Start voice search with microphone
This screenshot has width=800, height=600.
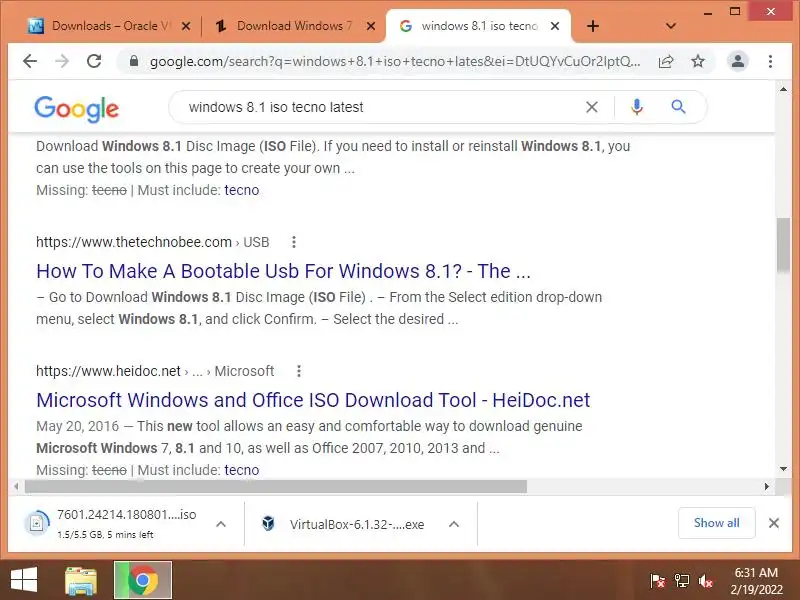[x=637, y=107]
